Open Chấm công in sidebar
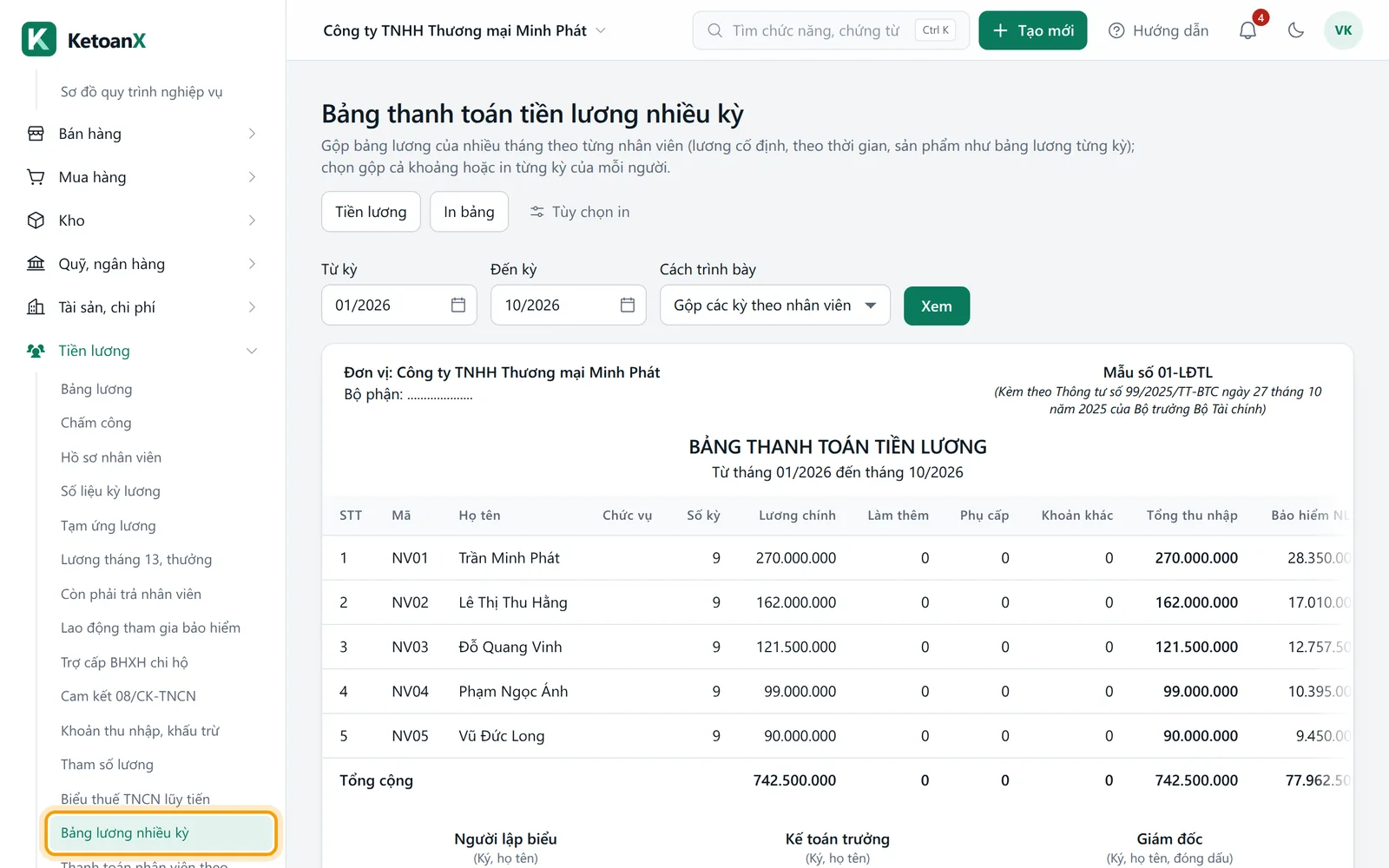The width and height of the screenshot is (1389, 868). (x=96, y=423)
